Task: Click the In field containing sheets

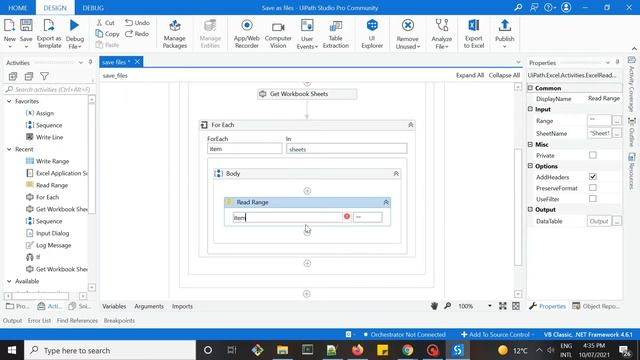Action: (347, 149)
